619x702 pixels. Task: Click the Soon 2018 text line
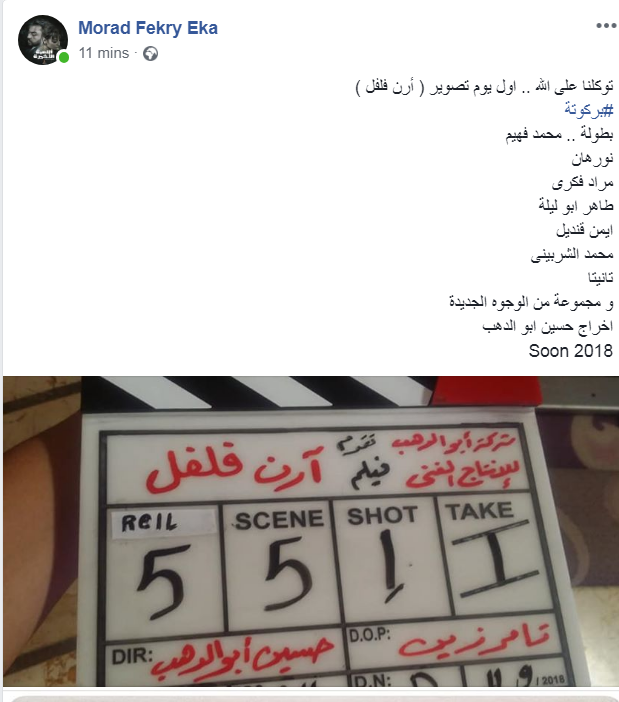(x=571, y=351)
